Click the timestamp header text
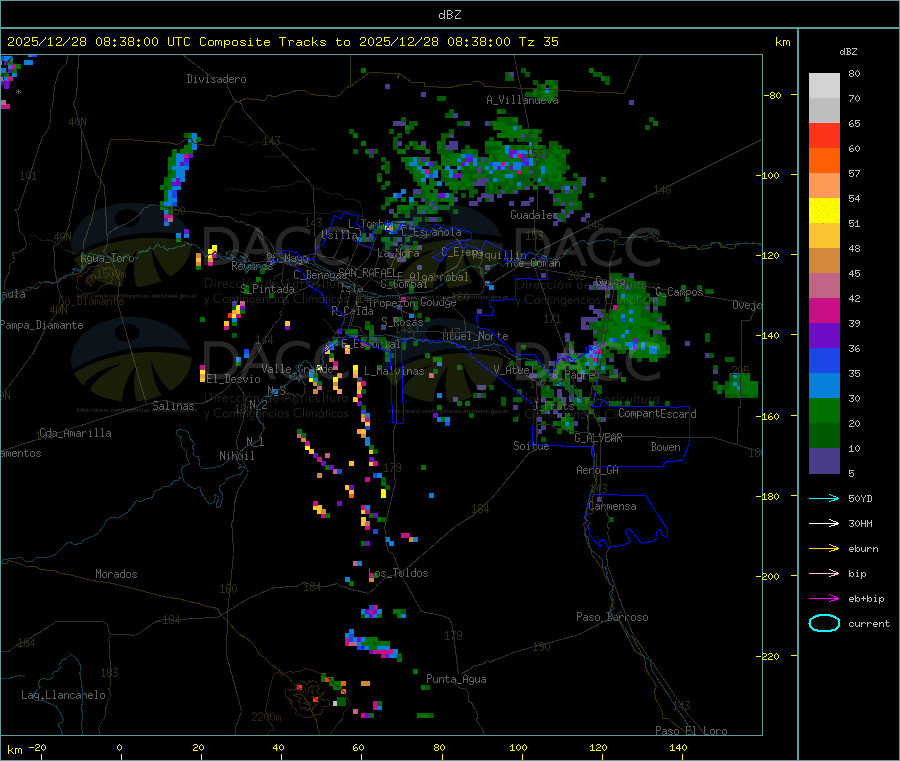 click(282, 42)
